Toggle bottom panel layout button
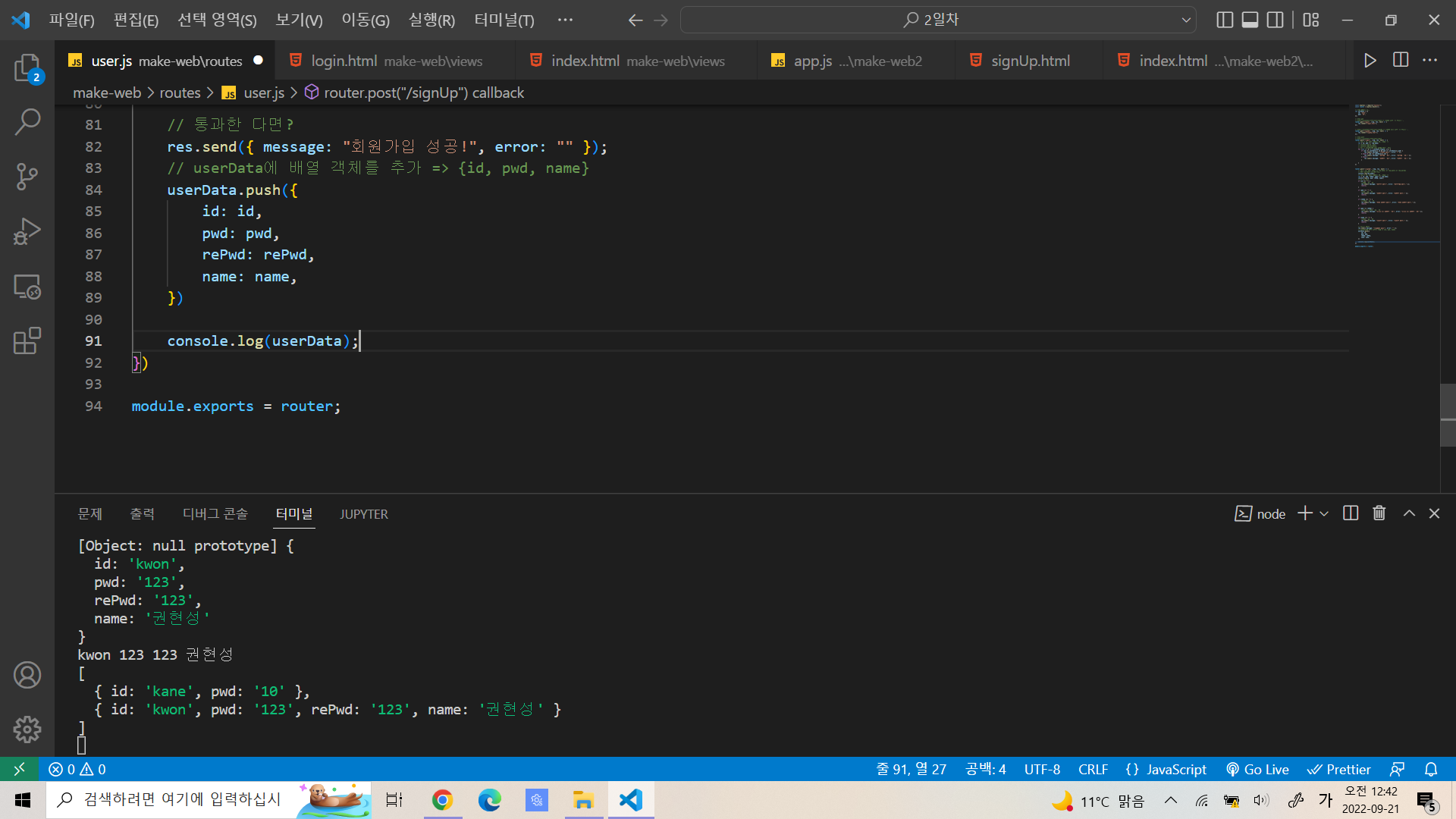This screenshot has height=819, width=1456. 1250,20
